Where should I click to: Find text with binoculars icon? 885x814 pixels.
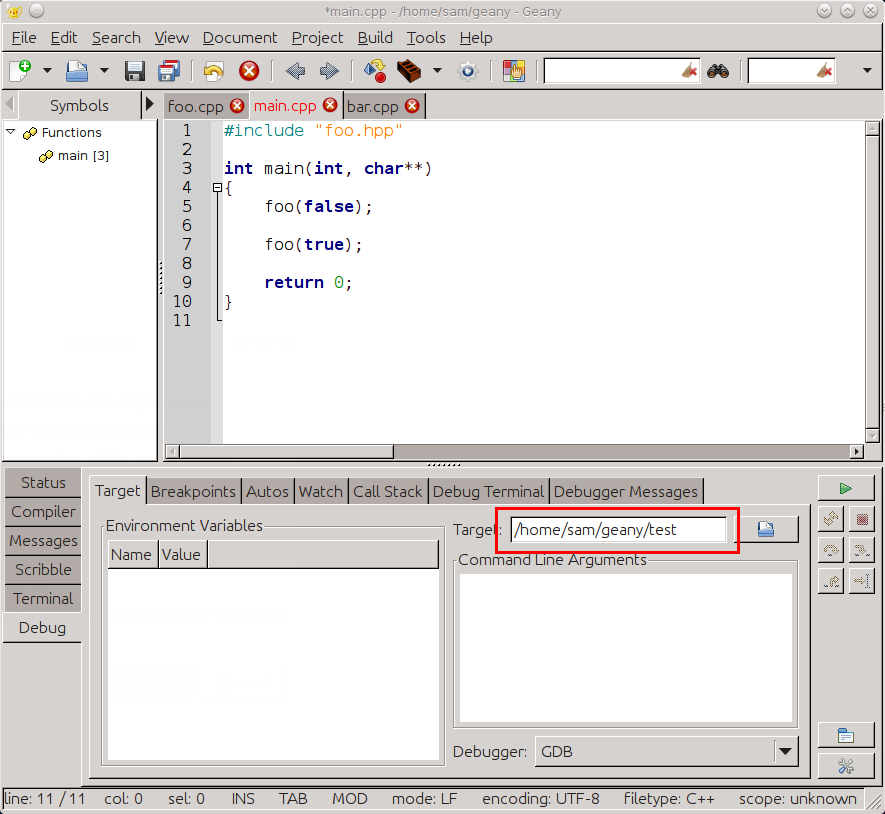718,71
